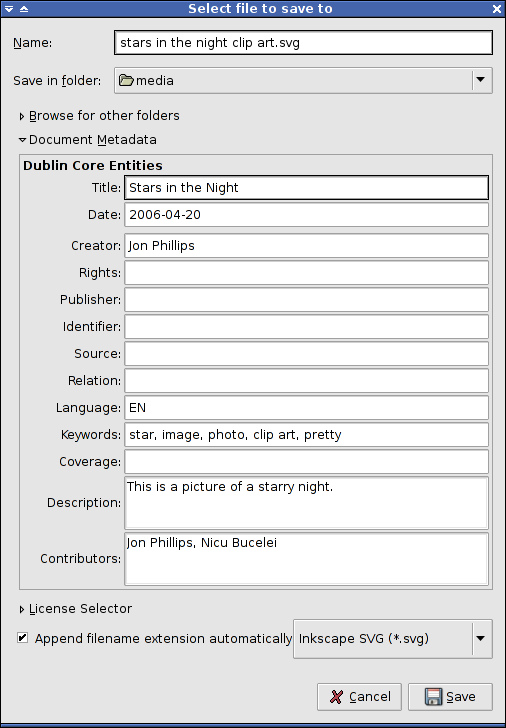Toggle Append filename extension automatically checkbox

22,637
